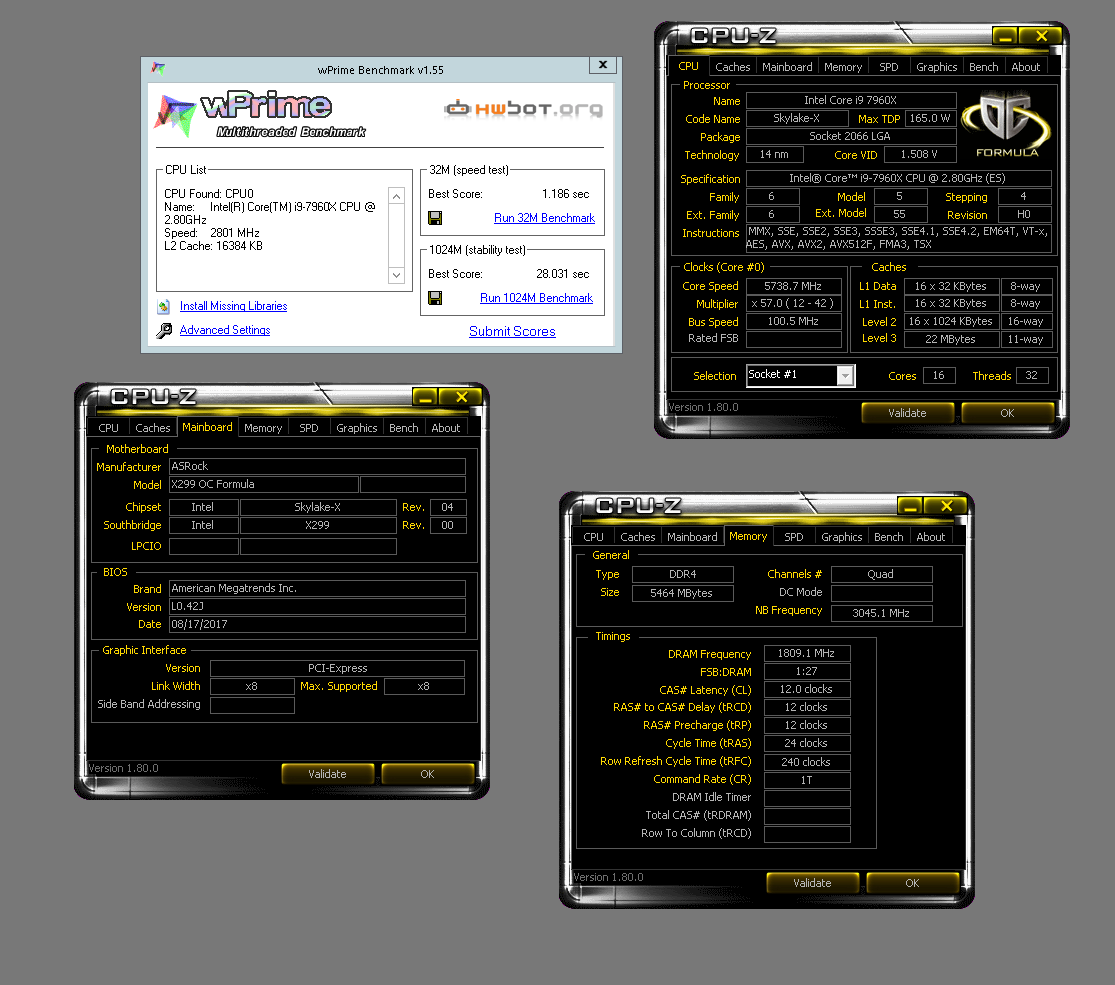Close the wPrime Benchmark window
1115x985 pixels.
point(603,65)
